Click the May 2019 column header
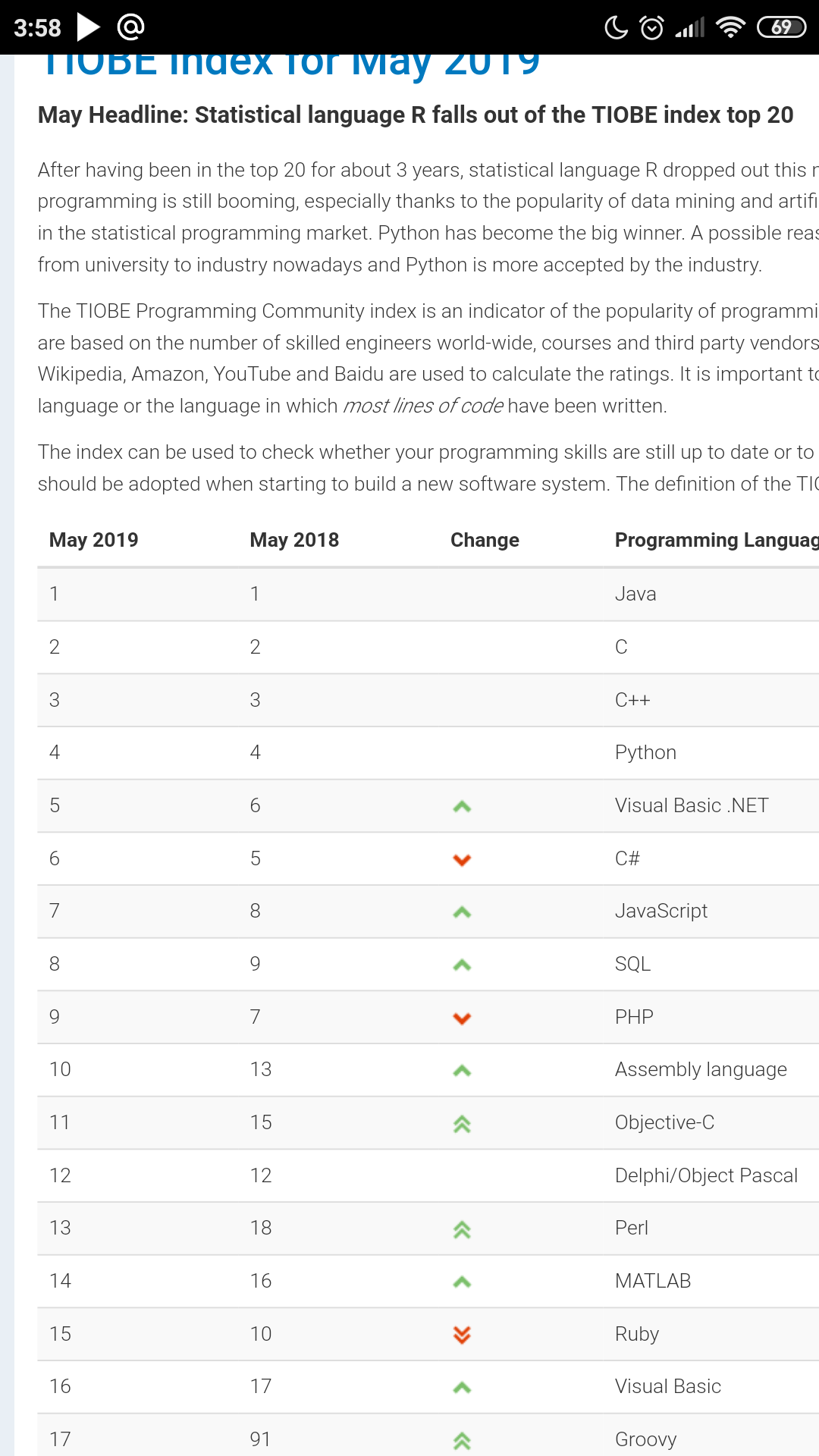 [x=94, y=540]
